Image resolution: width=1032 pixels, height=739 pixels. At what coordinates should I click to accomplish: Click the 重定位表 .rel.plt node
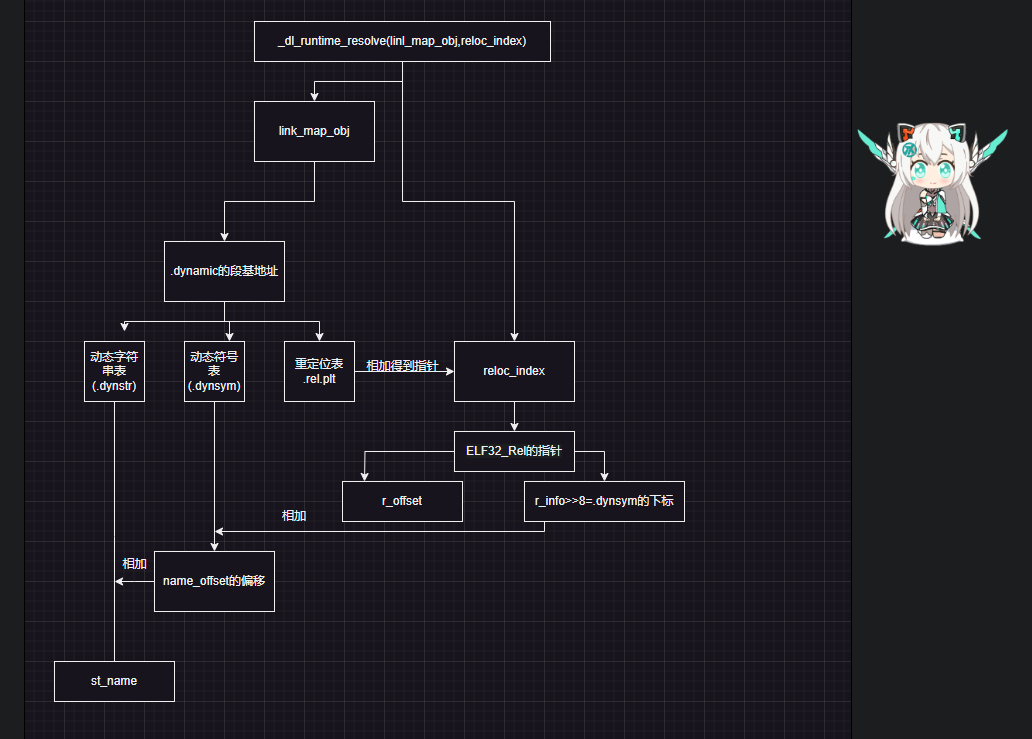click(319, 371)
